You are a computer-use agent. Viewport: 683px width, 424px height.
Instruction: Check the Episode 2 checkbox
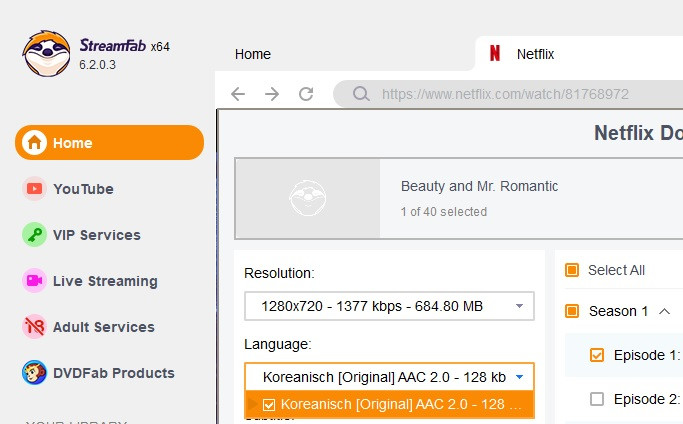(x=597, y=399)
